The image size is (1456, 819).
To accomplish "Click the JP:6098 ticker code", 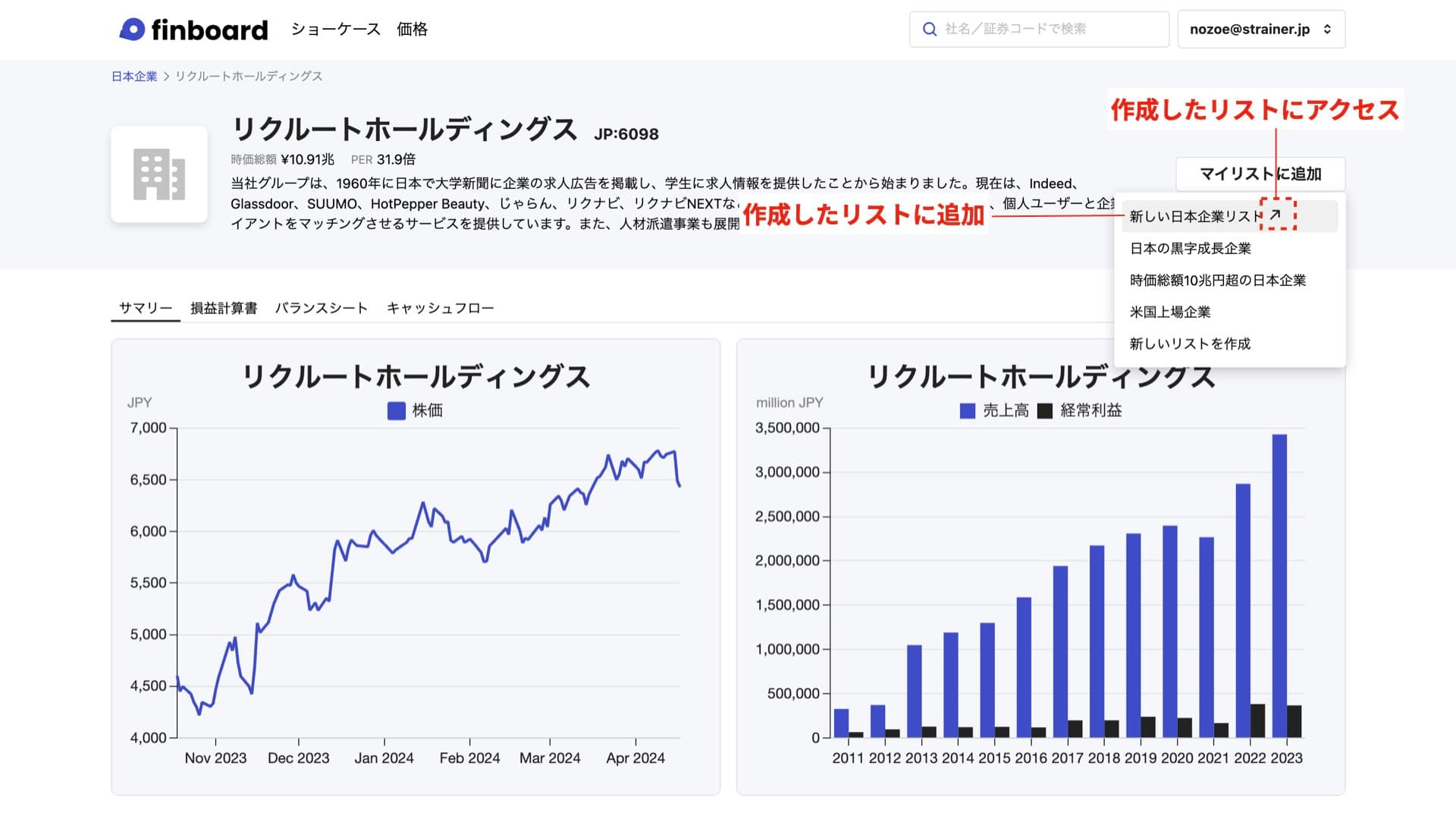I will pyautogui.click(x=626, y=134).
